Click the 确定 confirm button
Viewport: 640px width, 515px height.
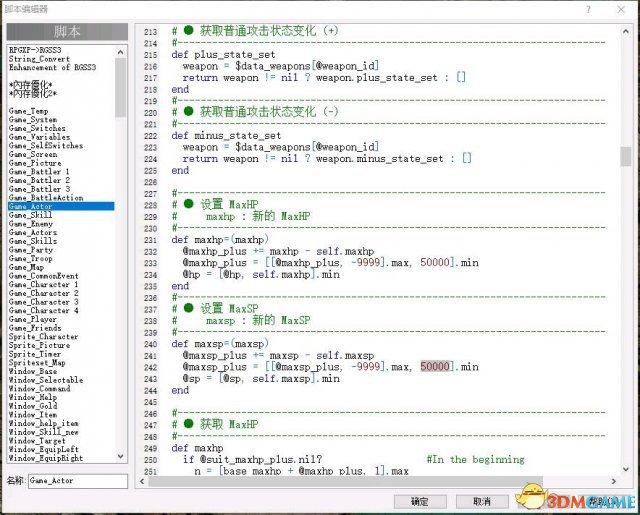pos(420,501)
